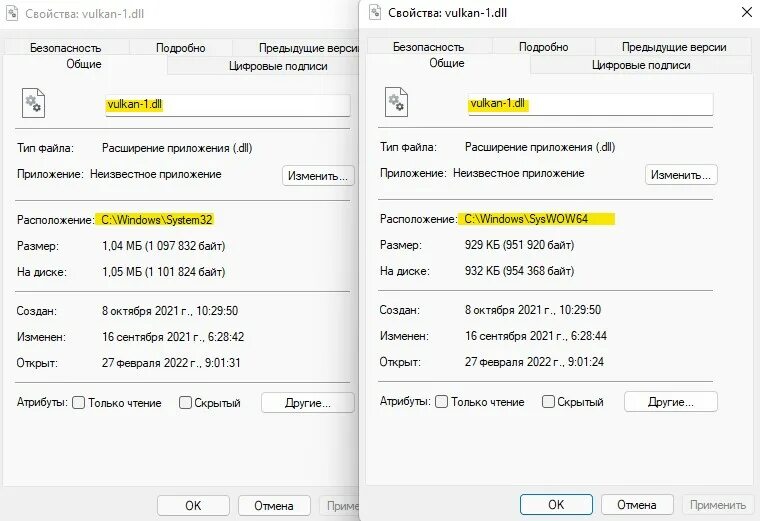
Task: Click title bar icon of right properties window
Action: tap(375, 12)
